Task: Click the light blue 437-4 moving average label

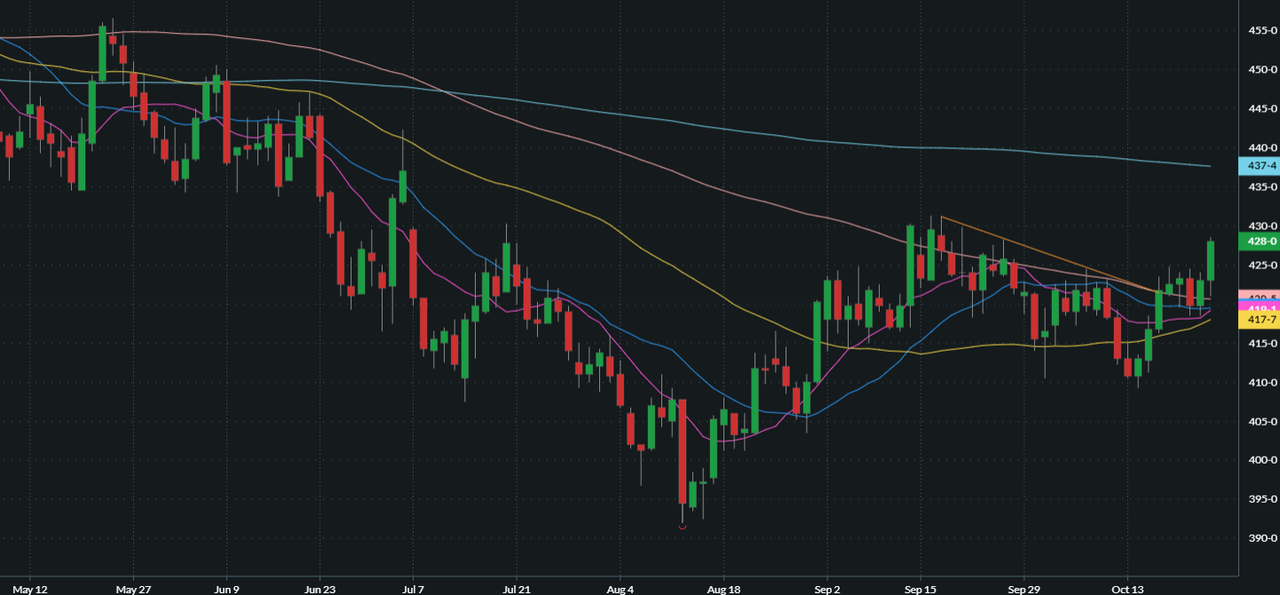Action: (1258, 166)
